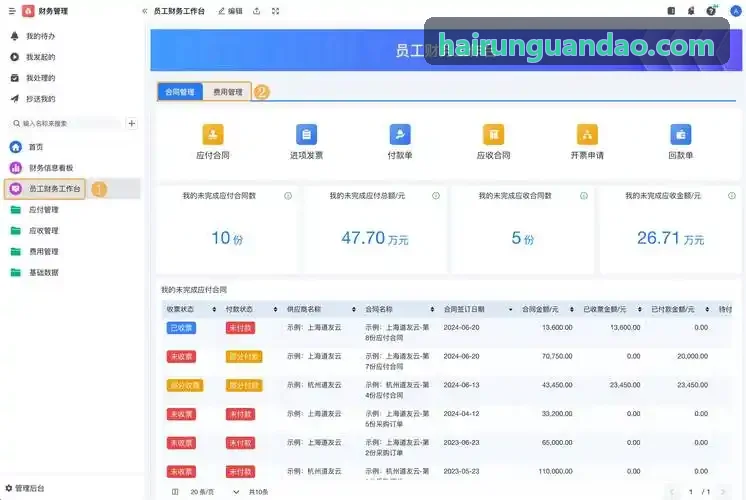Click the 26.71 万元 receivable amount value

(670, 238)
